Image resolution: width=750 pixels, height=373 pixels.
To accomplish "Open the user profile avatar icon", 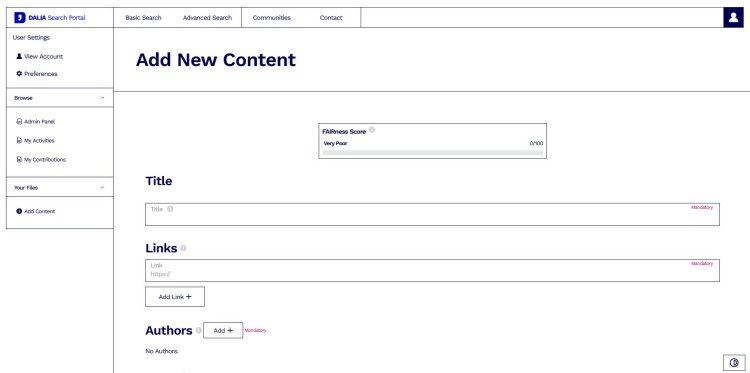I will 733,18.
